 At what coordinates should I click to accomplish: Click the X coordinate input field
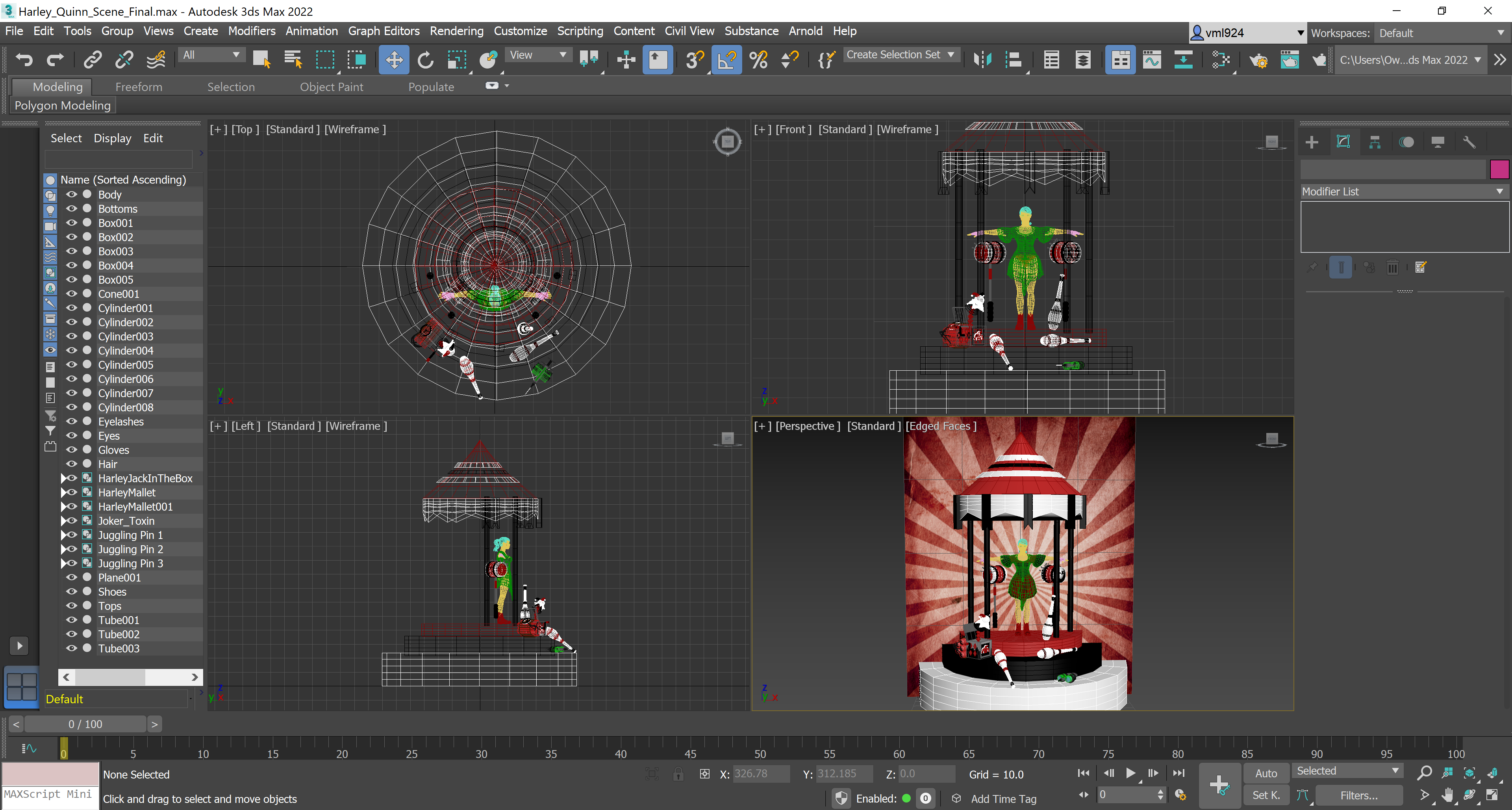pos(761,774)
